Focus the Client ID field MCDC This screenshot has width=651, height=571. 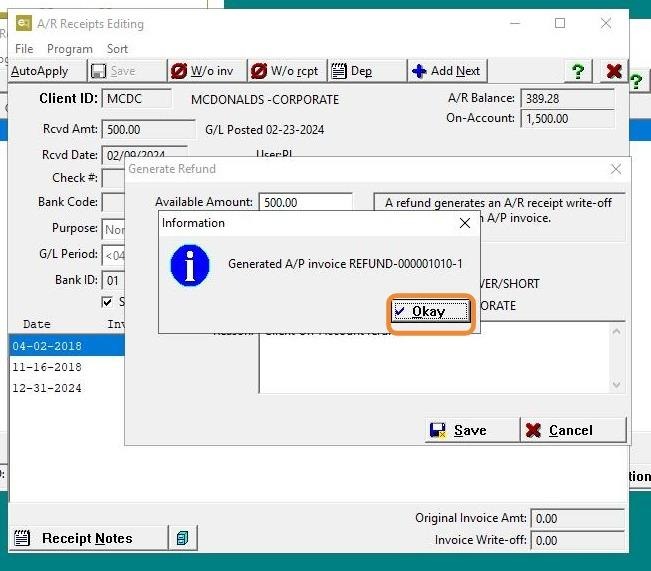pos(137,99)
